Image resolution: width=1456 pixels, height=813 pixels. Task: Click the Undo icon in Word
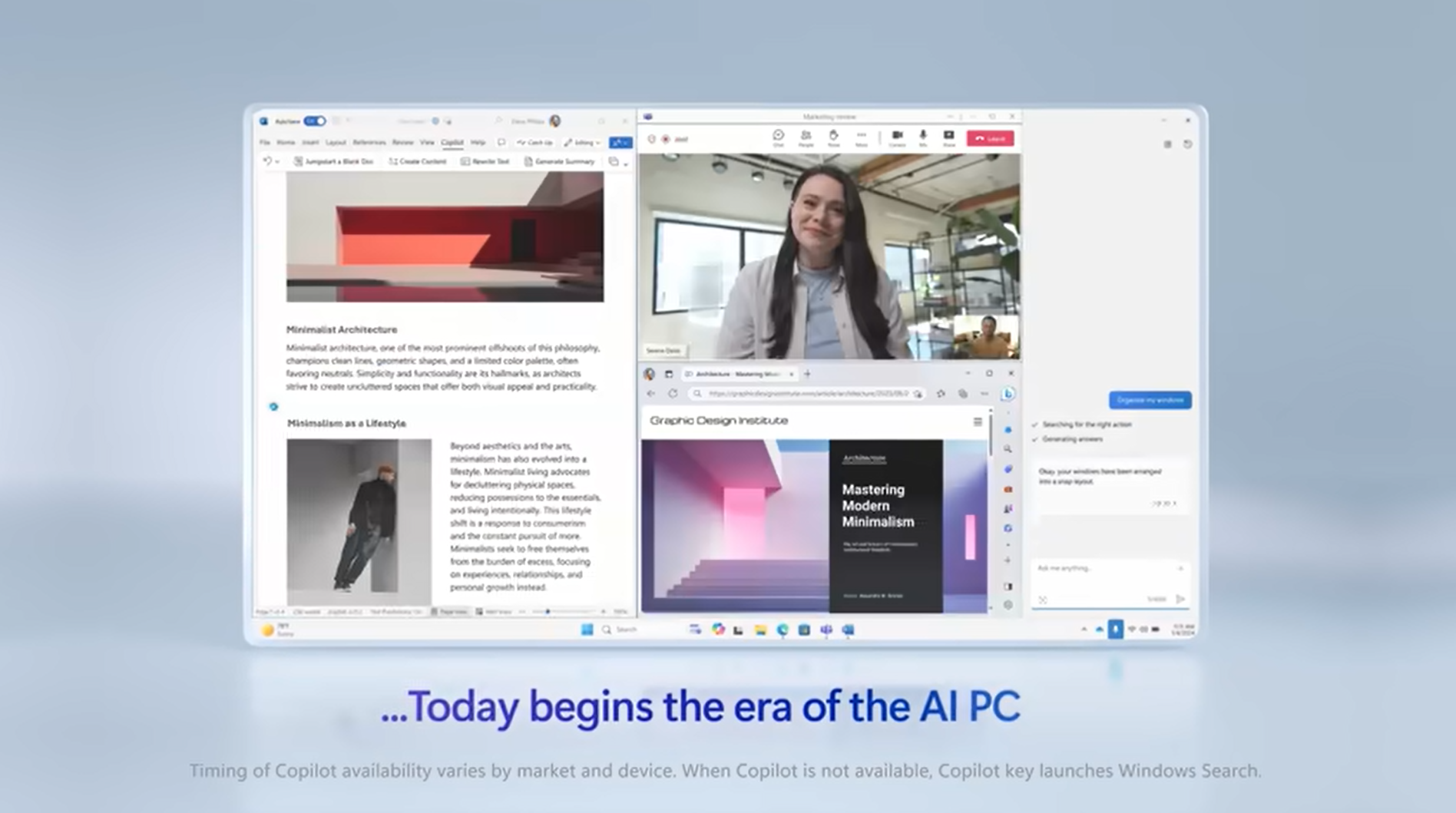click(x=267, y=161)
